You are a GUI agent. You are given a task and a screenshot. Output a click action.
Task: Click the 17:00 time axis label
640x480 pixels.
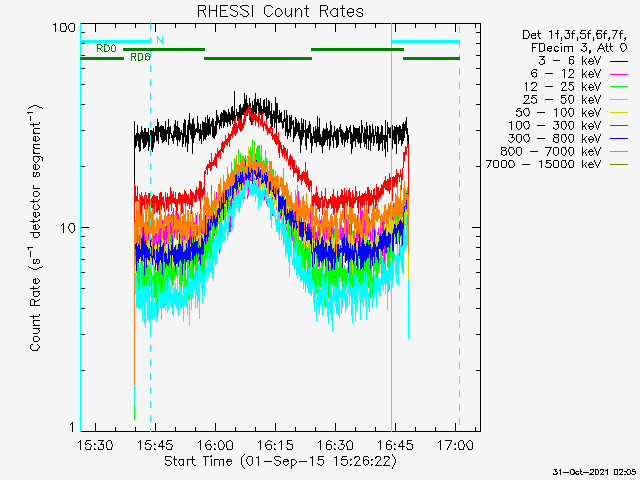point(455,445)
